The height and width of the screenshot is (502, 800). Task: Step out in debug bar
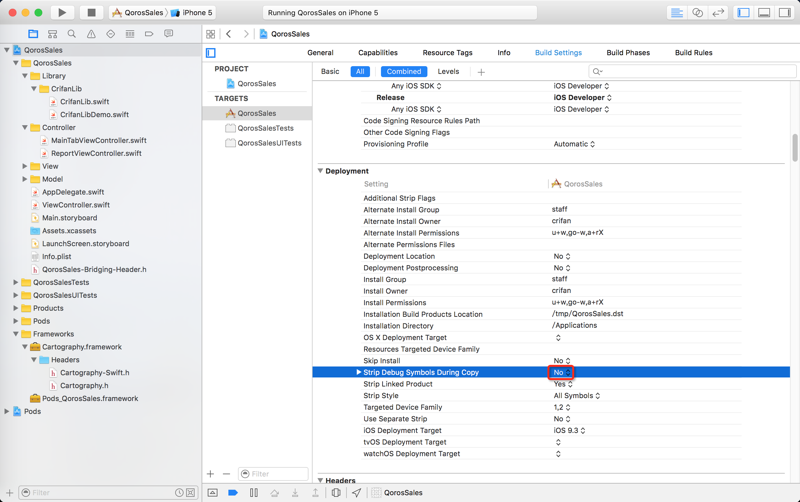coord(315,492)
